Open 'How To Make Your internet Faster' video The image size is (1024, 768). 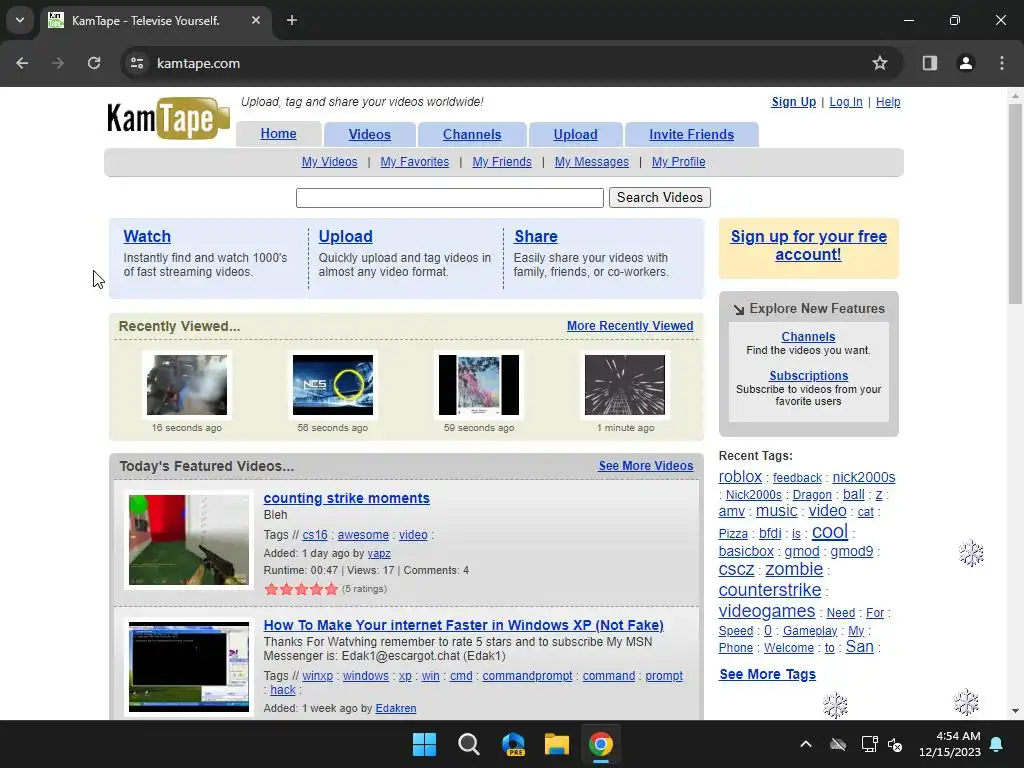pos(463,625)
